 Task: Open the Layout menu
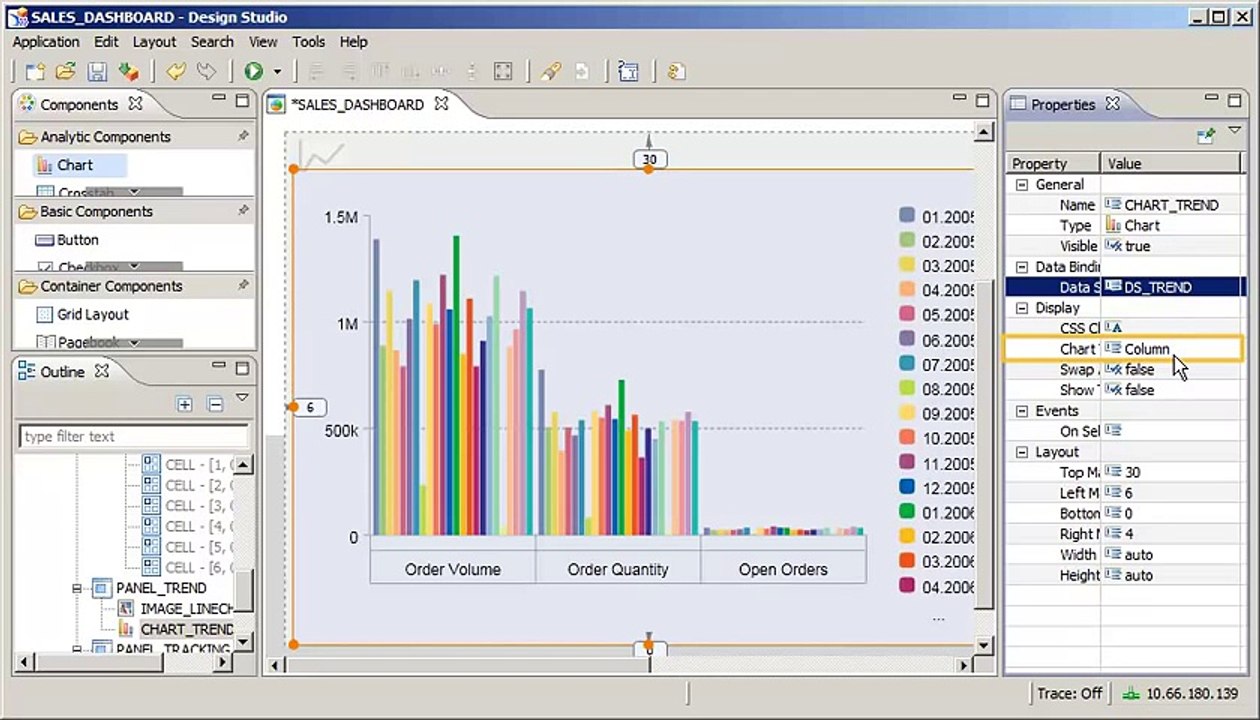point(154,42)
